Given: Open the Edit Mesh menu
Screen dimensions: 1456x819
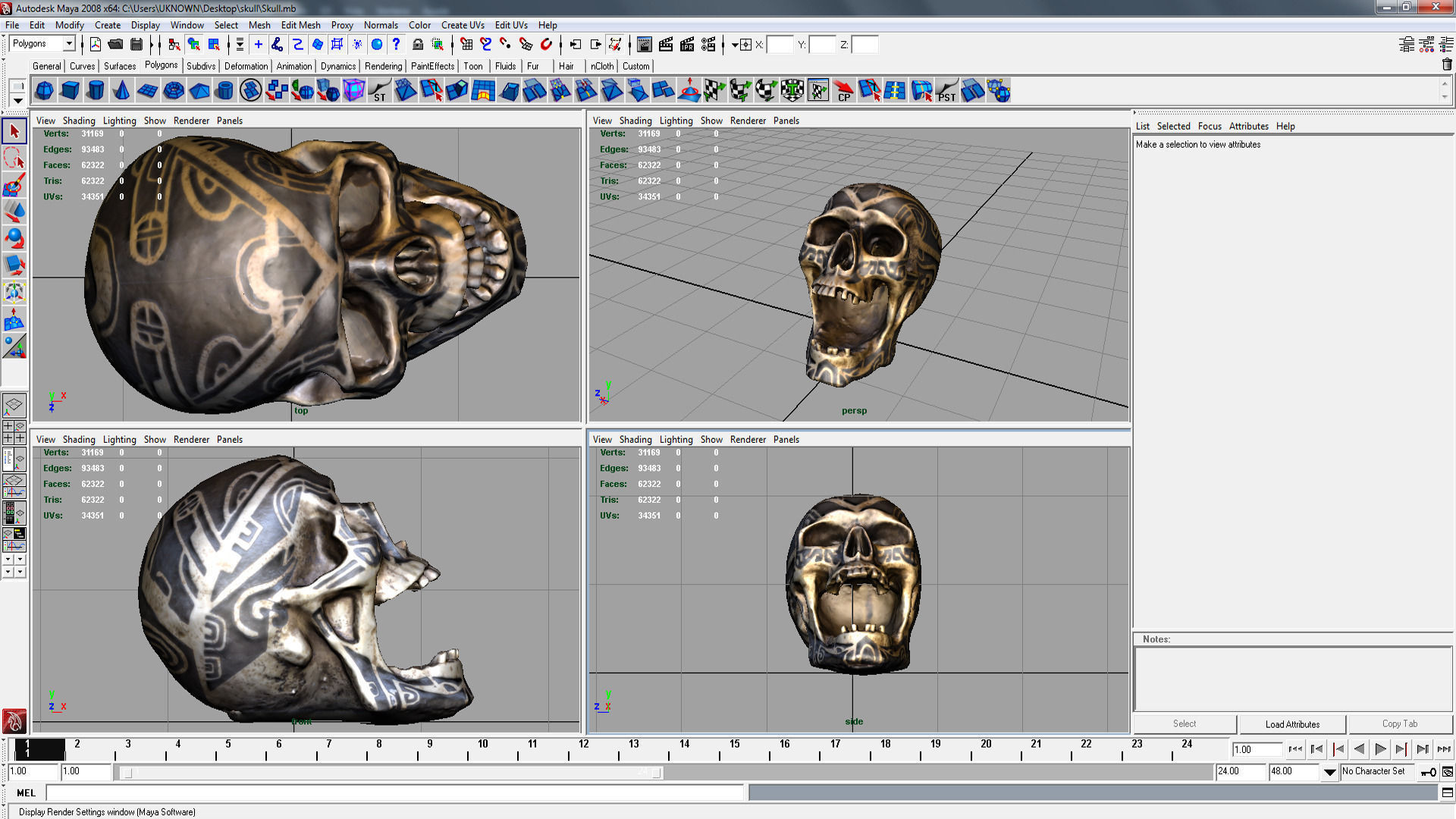Looking at the screenshot, I should (300, 25).
